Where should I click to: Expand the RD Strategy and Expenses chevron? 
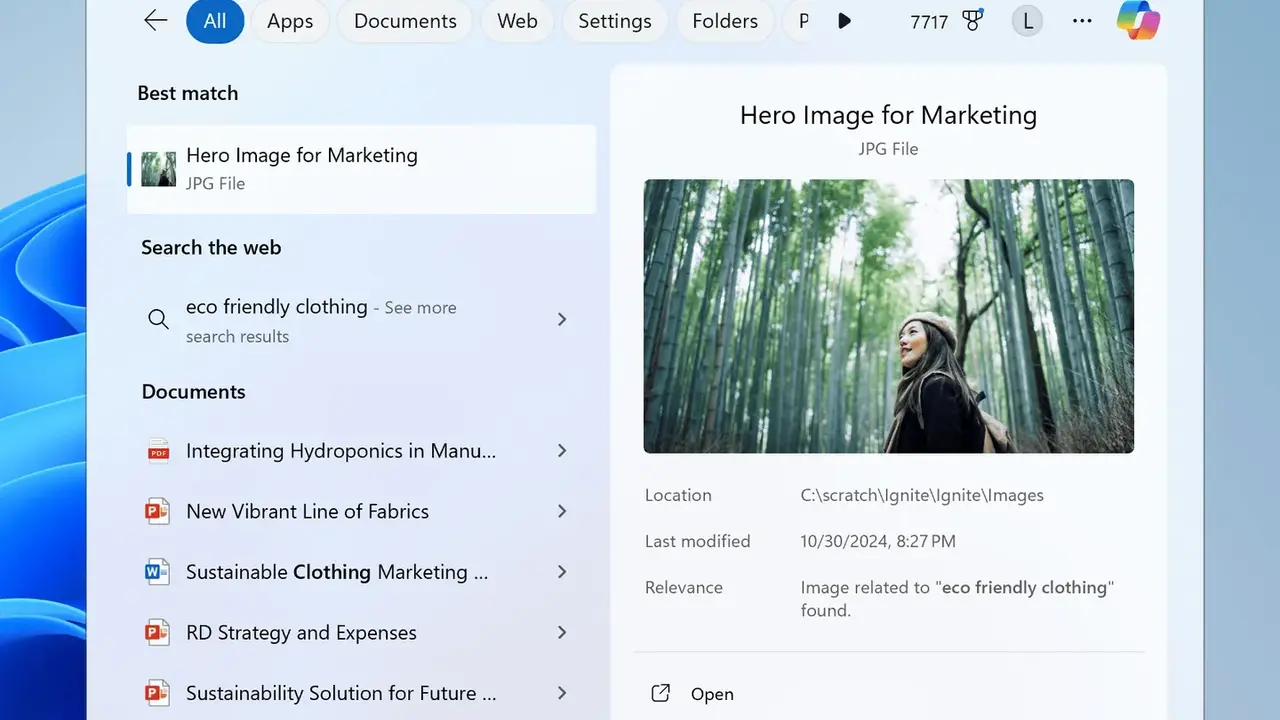tap(562, 633)
